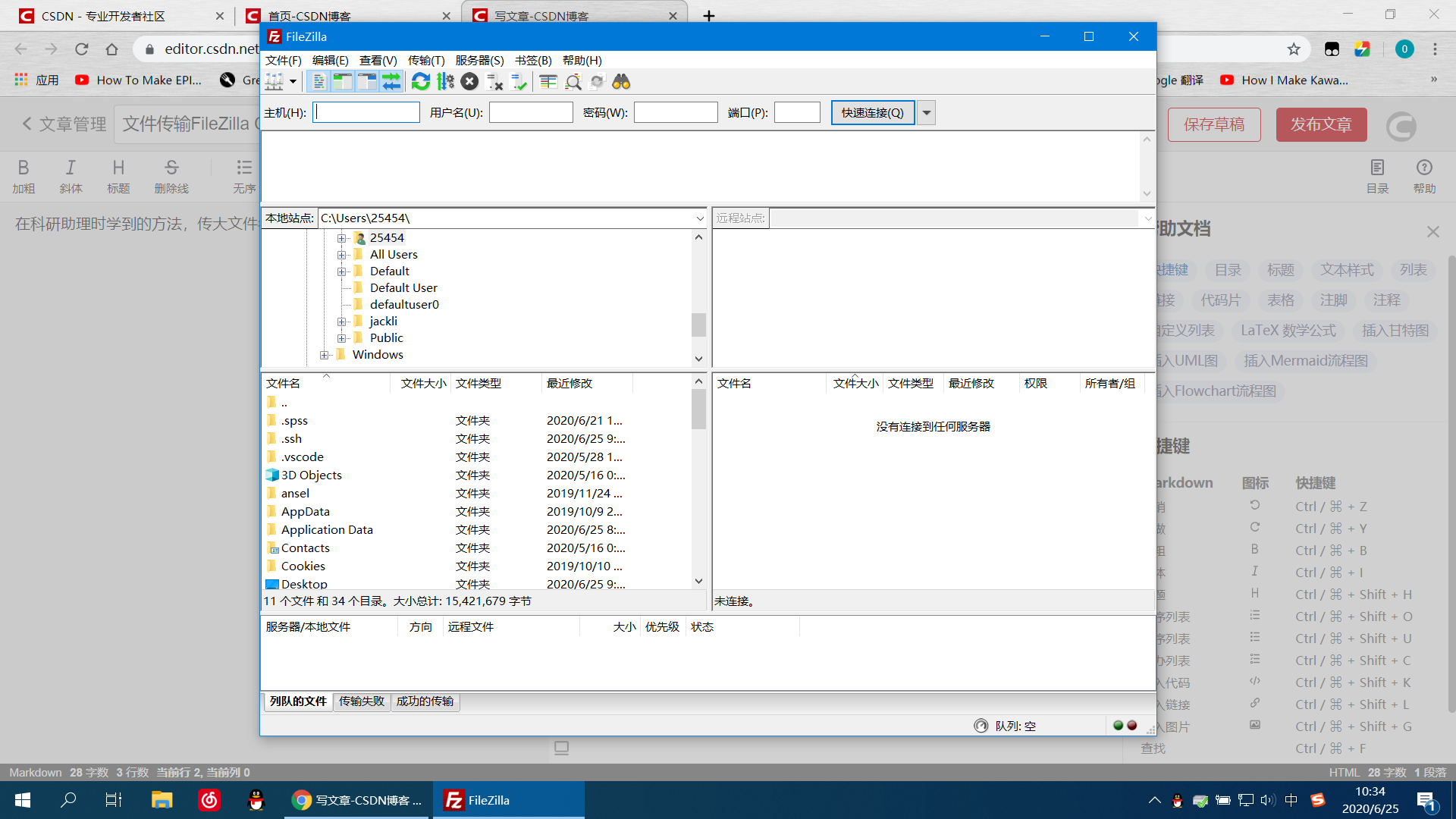The image size is (1456, 819).
Task: Select the parent directory '..' entry
Action: point(478,403)
